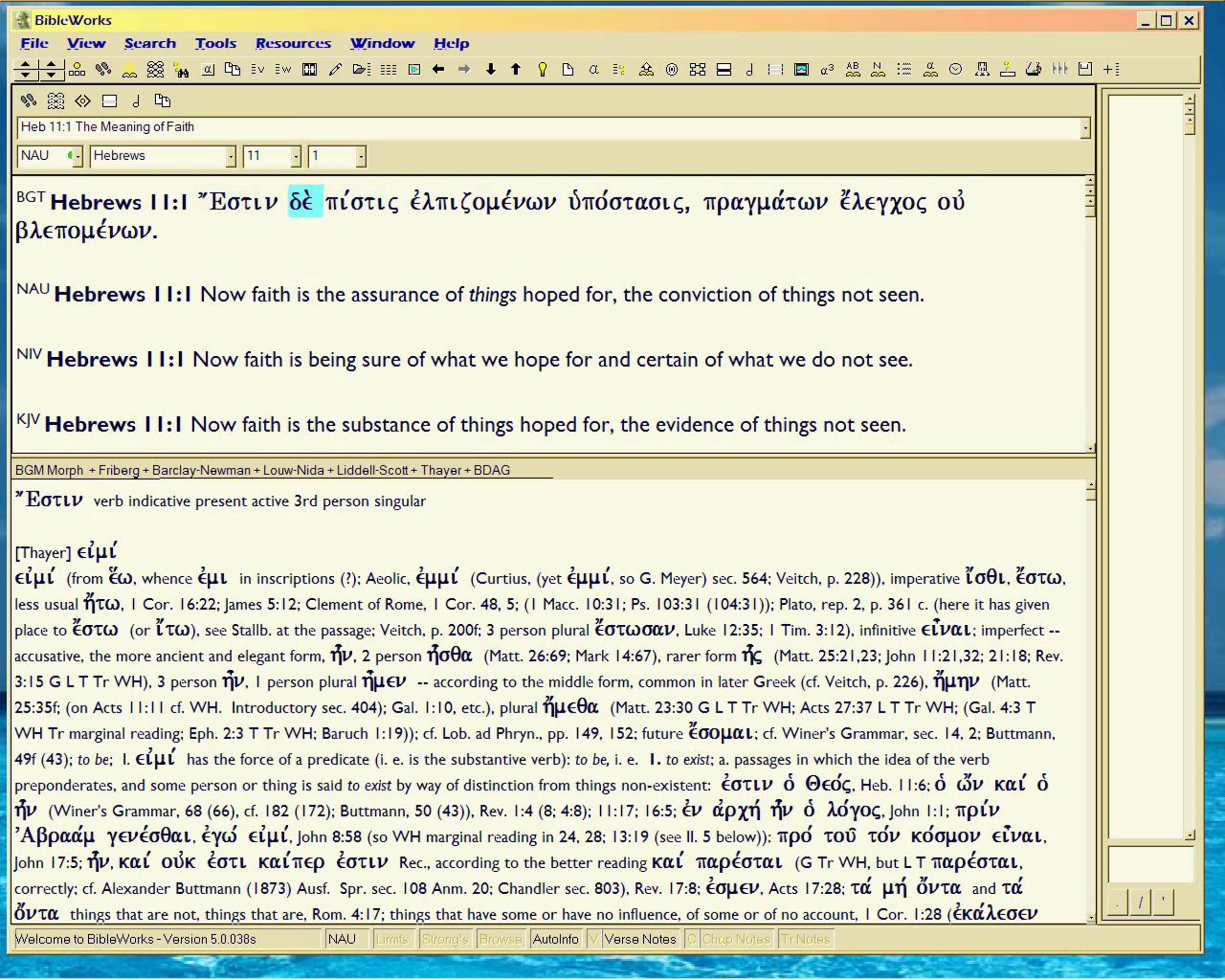The width and height of the screenshot is (1225, 980).
Task: Click the diamond eye icon in the verse pane toolbar
Action: click(83, 101)
